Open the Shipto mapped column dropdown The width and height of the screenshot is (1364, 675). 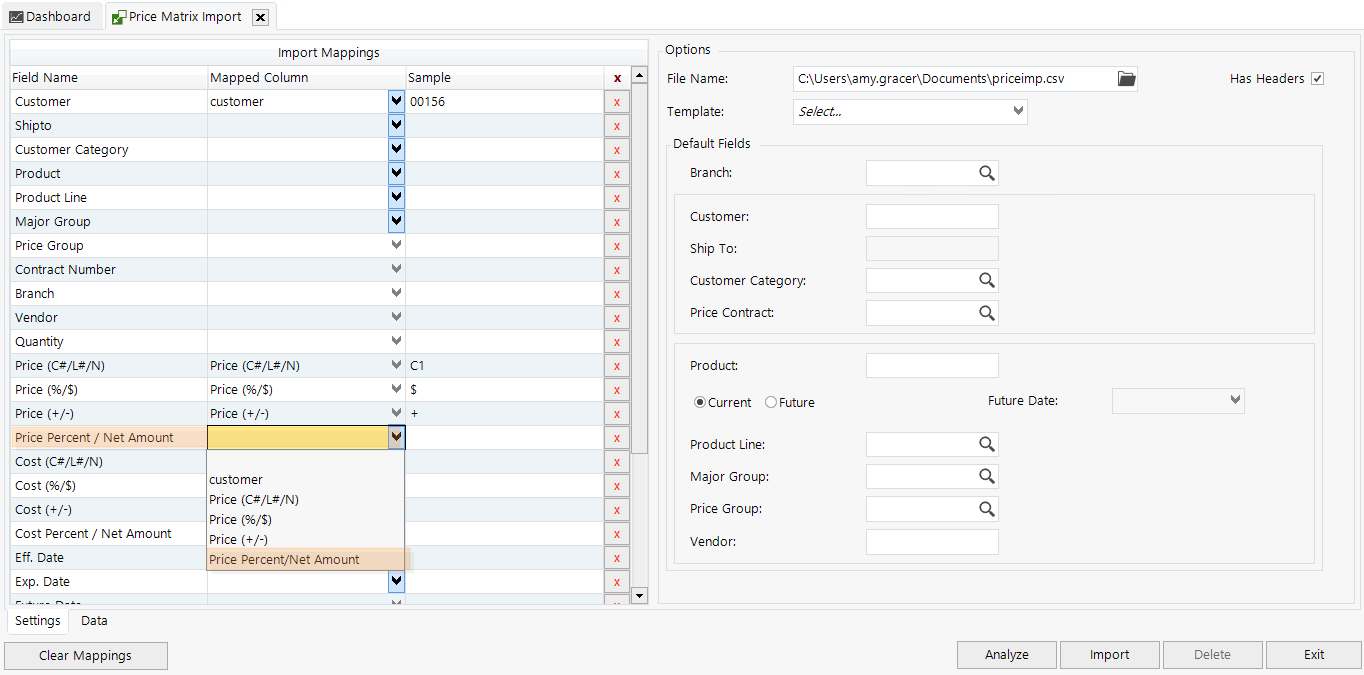coord(395,124)
